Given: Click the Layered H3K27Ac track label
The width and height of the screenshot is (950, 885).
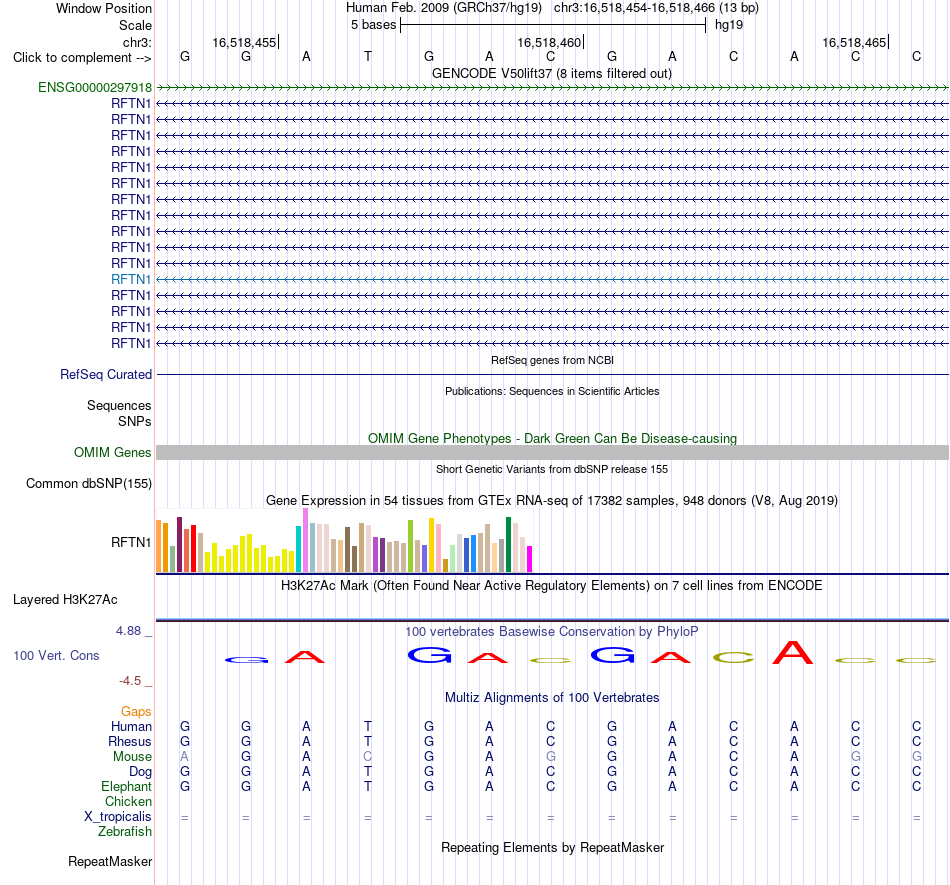Looking at the screenshot, I should tap(65, 600).
